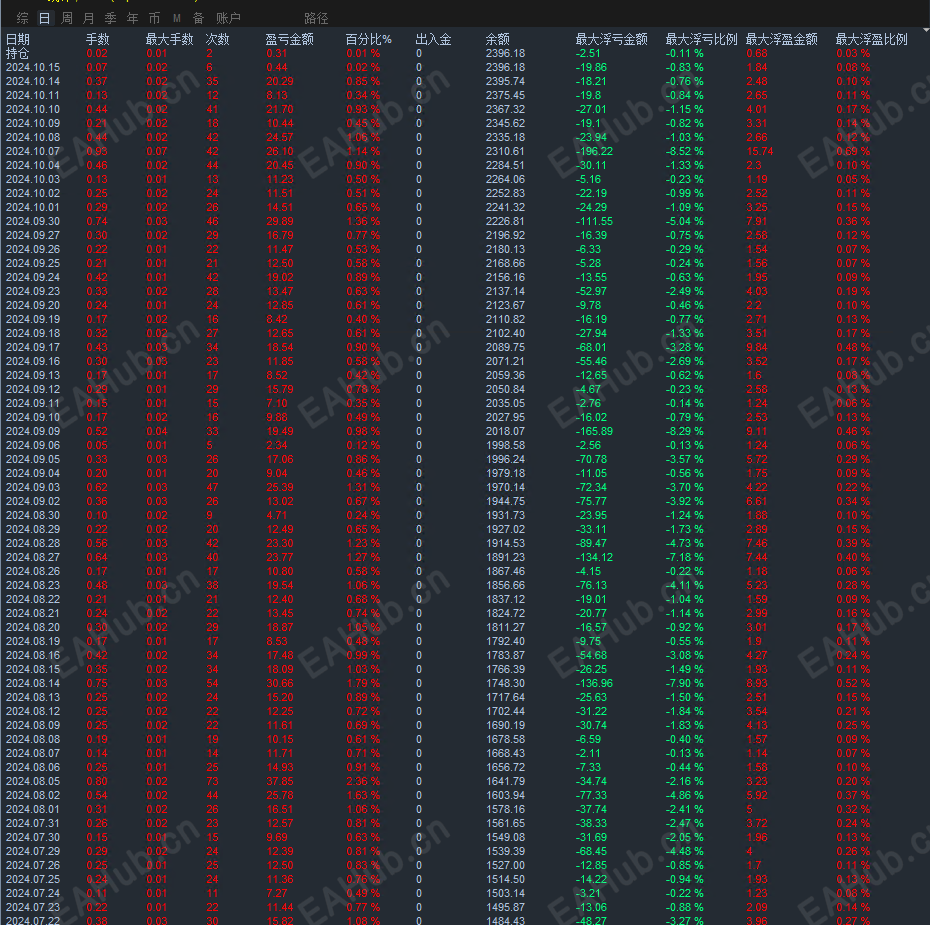
Task: Open the 币 currency tab
Action: pos(154,18)
